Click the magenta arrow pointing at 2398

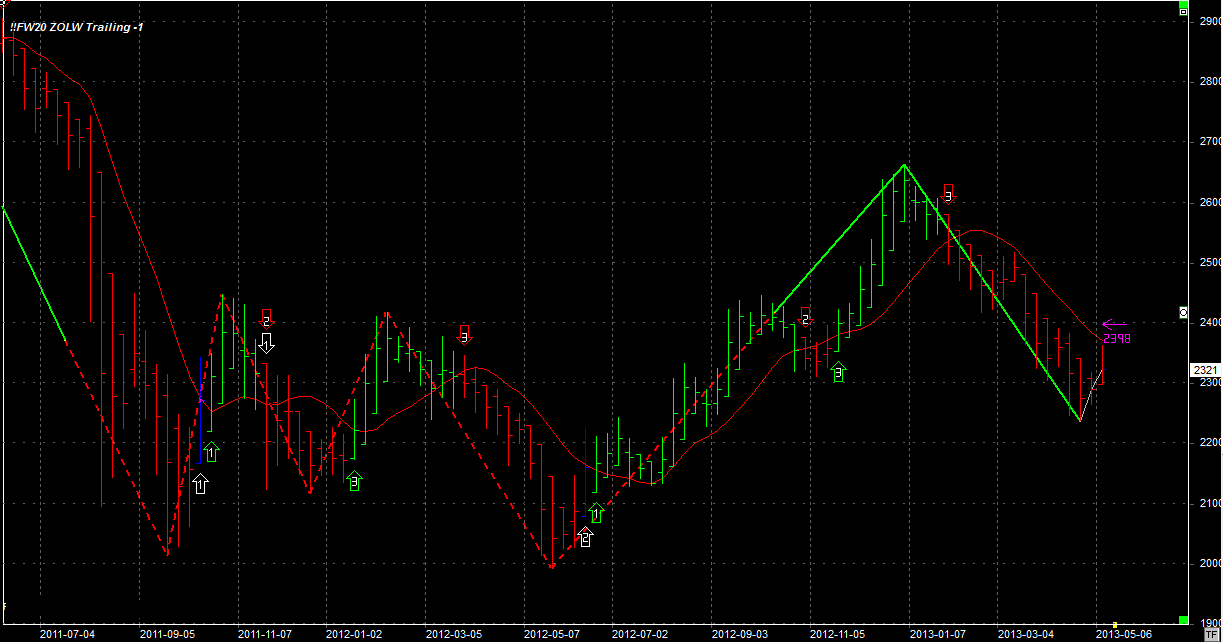(1114, 324)
